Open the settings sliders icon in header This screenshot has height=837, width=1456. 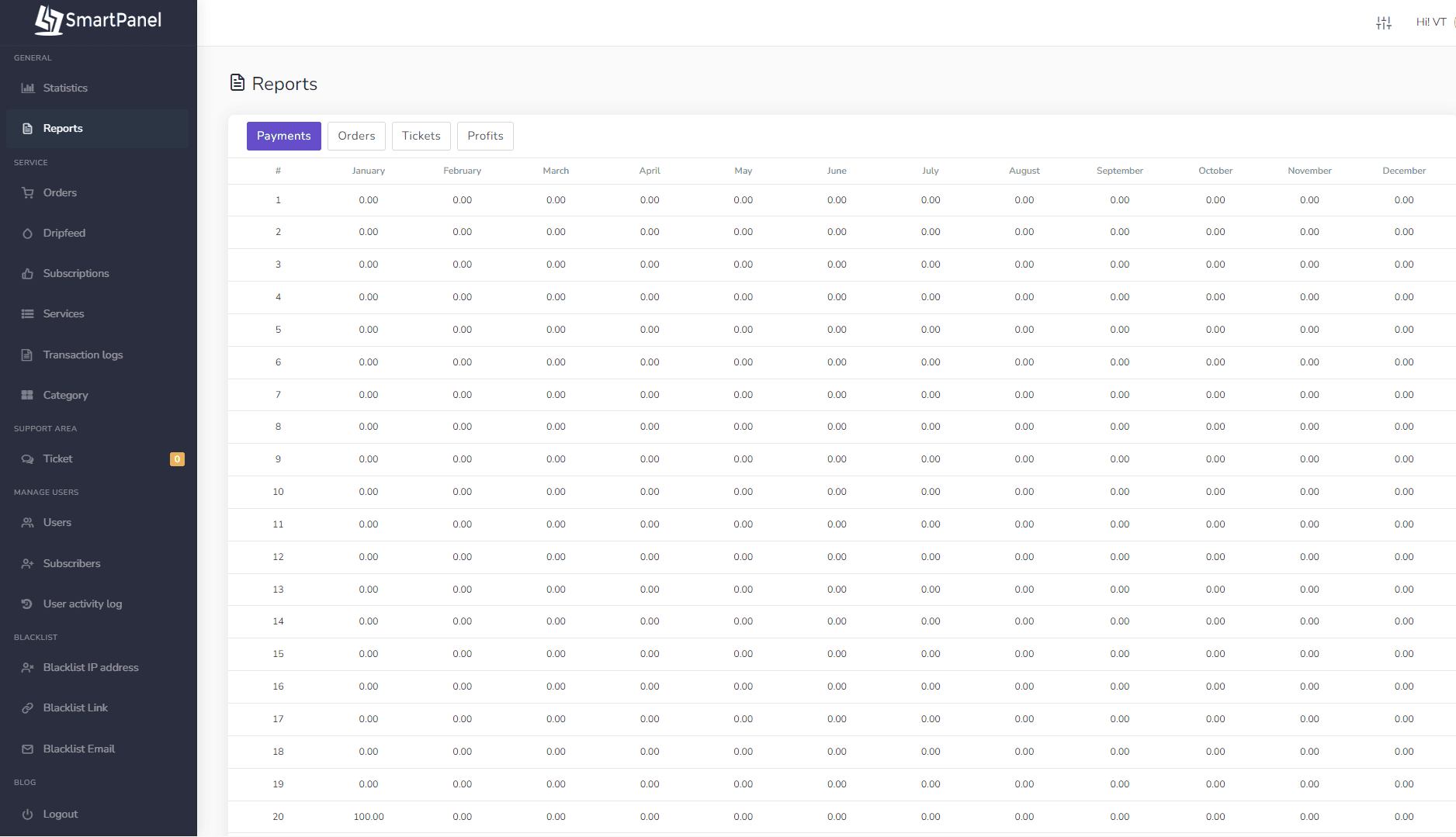pyautogui.click(x=1384, y=22)
